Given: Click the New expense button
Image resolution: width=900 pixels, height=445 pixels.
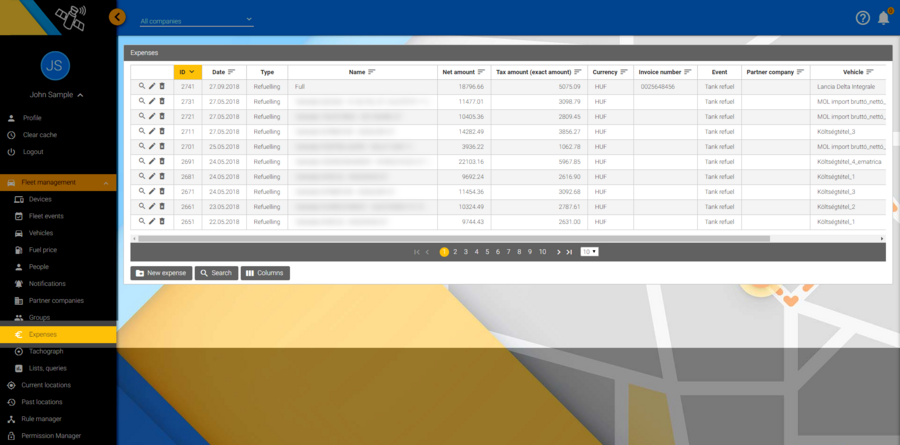Looking at the screenshot, I should point(160,273).
